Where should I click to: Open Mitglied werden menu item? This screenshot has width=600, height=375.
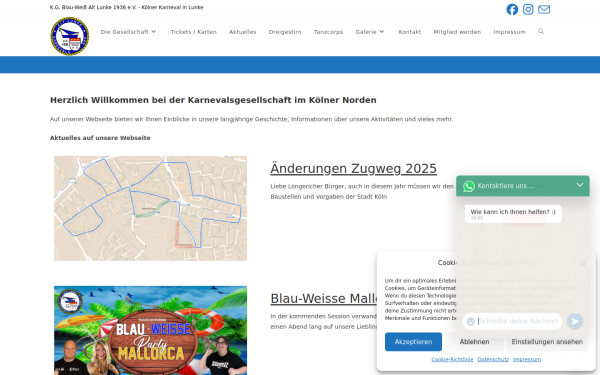click(457, 32)
